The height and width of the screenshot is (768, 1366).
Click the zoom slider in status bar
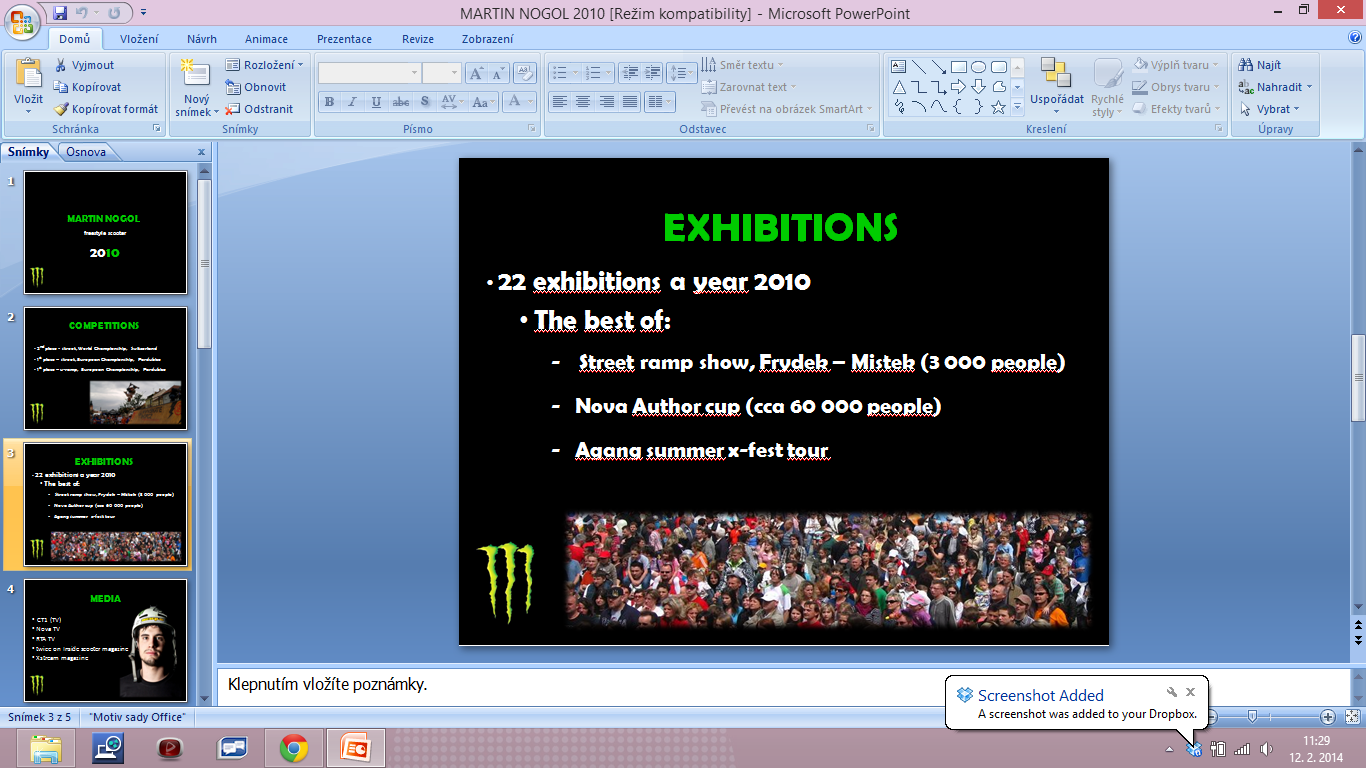(1253, 717)
